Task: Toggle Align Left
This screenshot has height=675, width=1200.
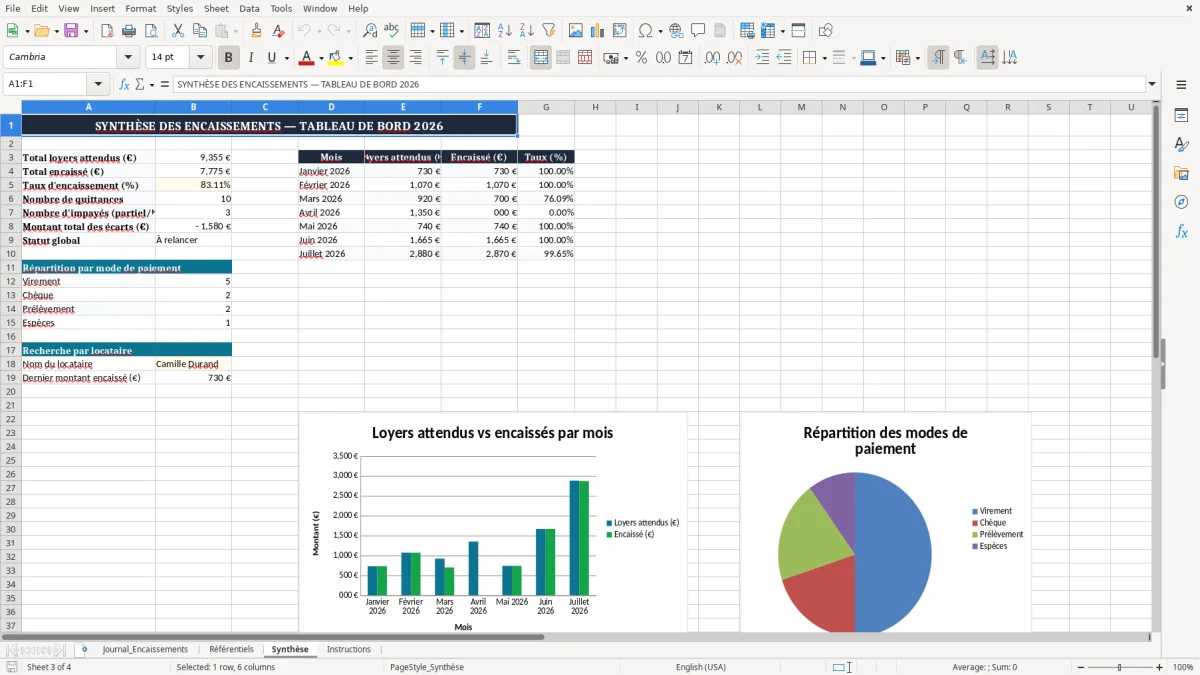Action: point(371,58)
